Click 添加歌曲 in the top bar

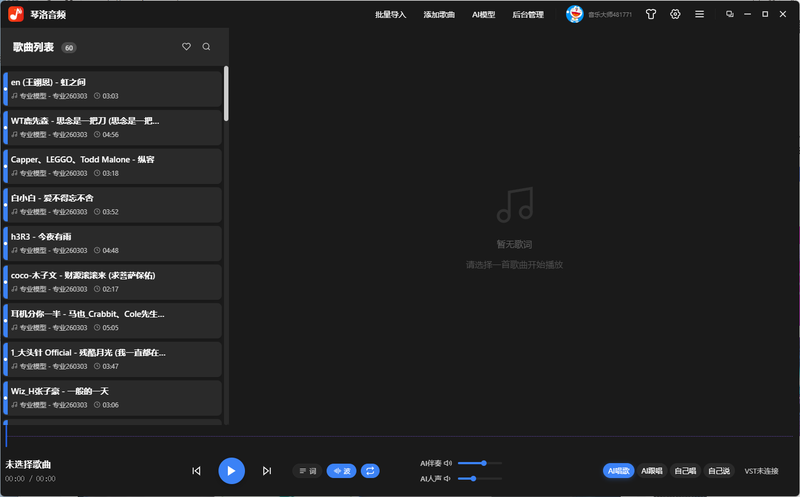pos(439,15)
